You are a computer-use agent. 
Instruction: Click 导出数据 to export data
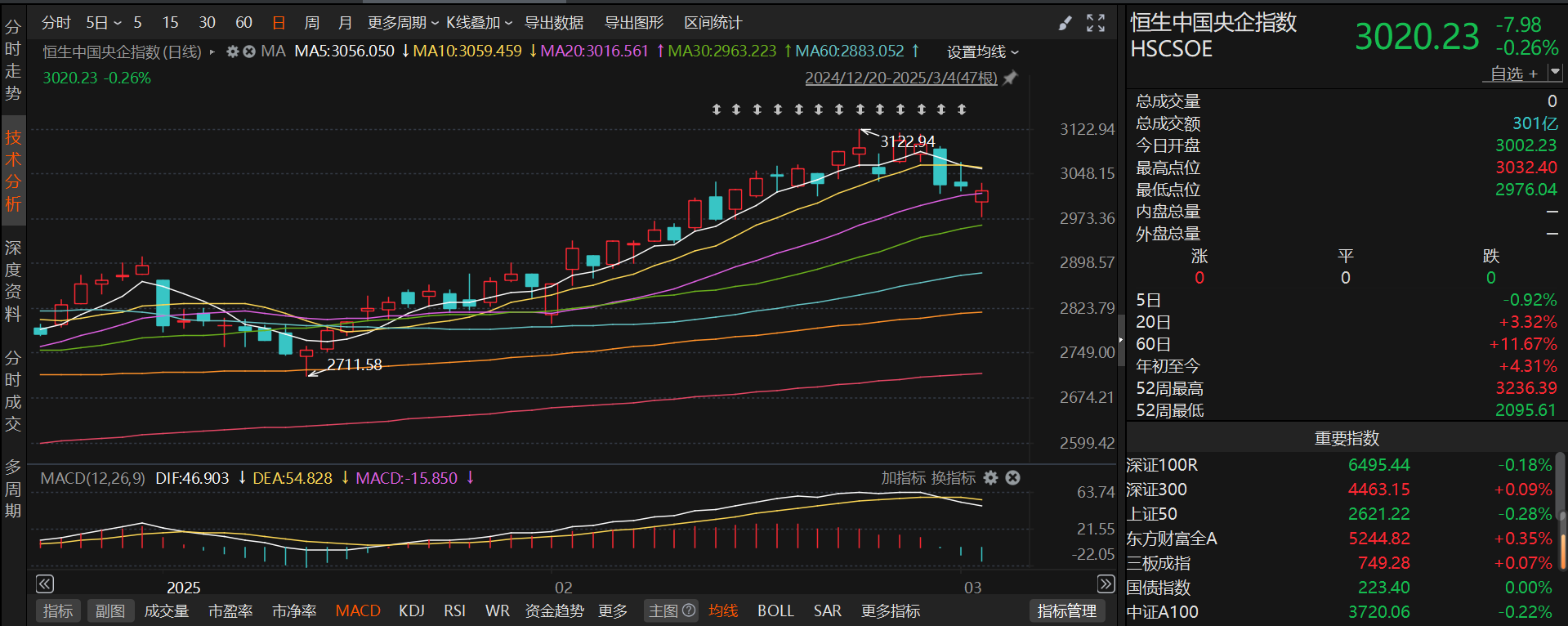[554, 23]
